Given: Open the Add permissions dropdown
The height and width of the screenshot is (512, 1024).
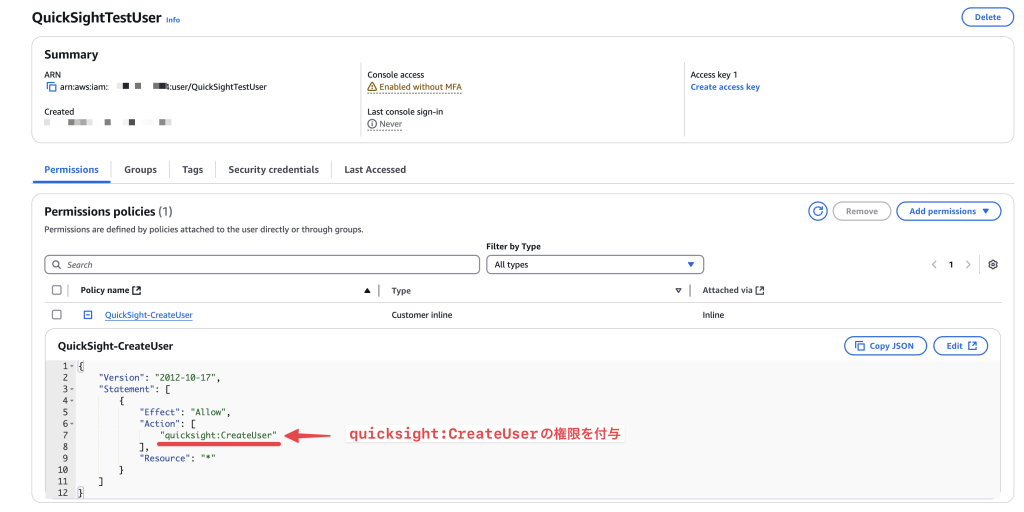Looking at the screenshot, I should (948, 212).
